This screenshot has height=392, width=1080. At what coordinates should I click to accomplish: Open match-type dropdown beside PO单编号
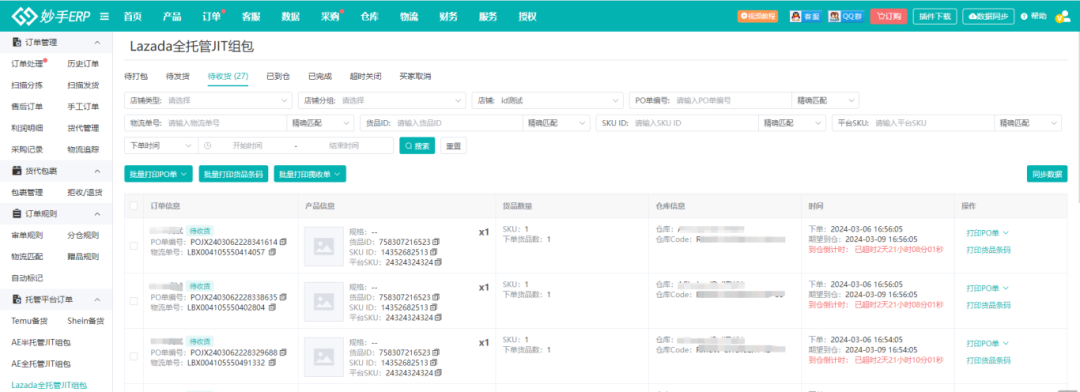(x=825, y=101)
